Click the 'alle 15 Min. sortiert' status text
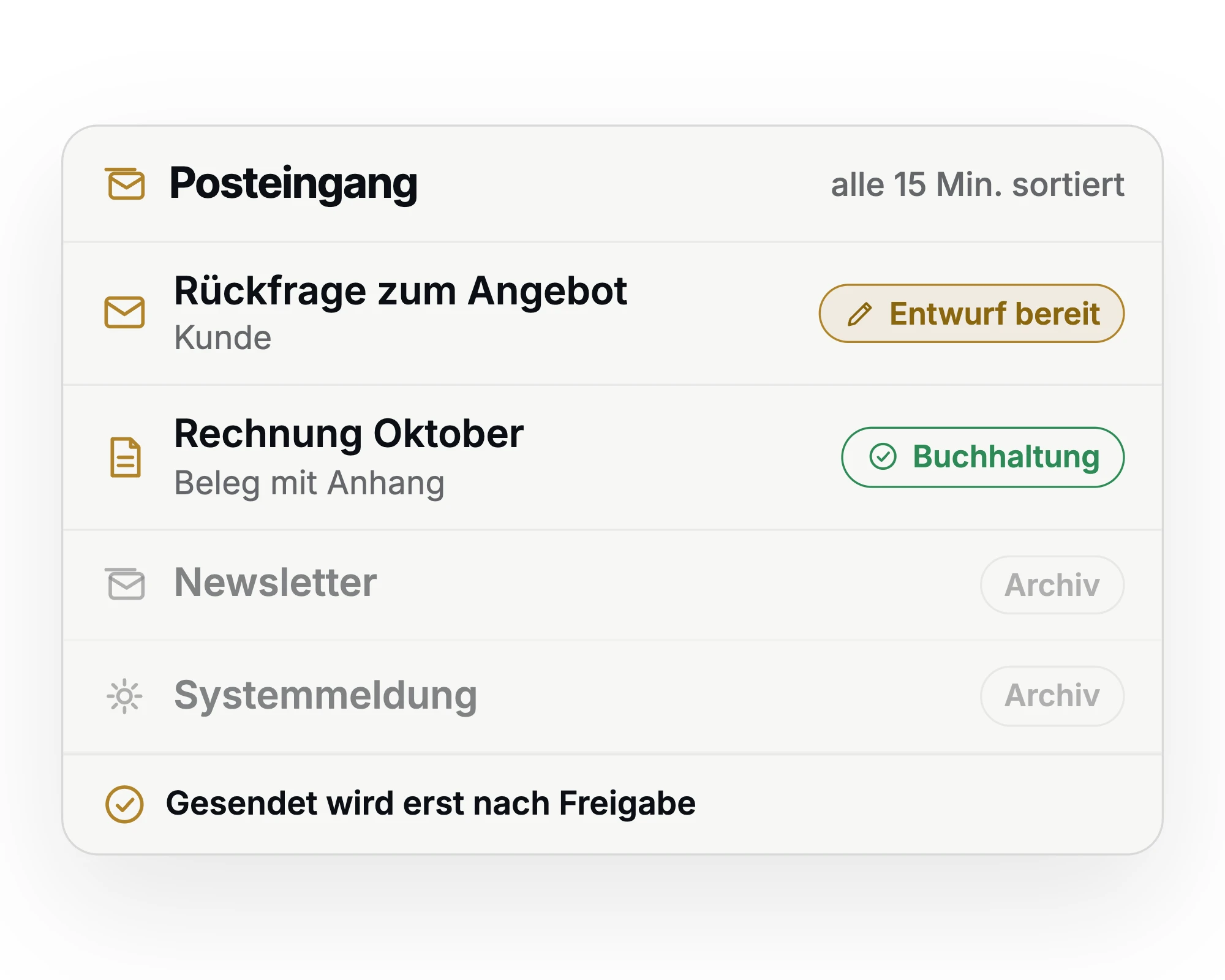1225x980 pixels. [978, 184]
